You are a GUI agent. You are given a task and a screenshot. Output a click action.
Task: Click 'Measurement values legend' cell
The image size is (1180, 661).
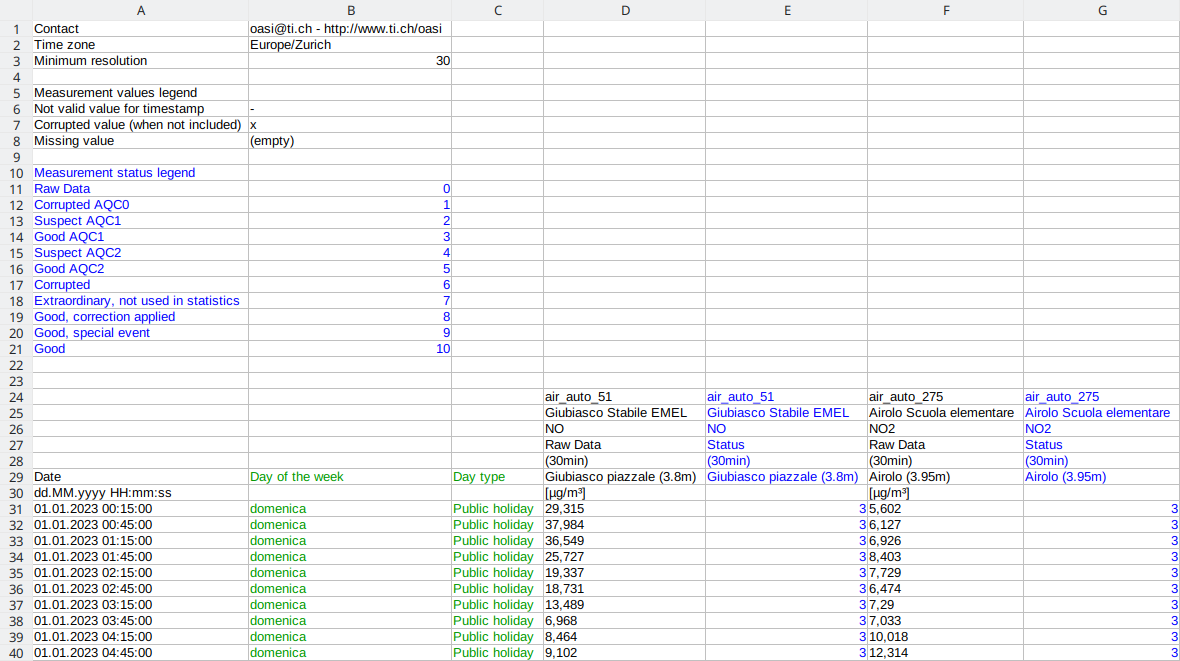click(x=140, y=93)
